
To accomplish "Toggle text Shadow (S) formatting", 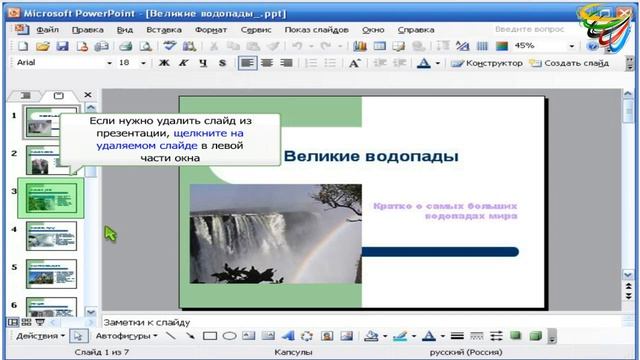I will [x=222, y=63].
